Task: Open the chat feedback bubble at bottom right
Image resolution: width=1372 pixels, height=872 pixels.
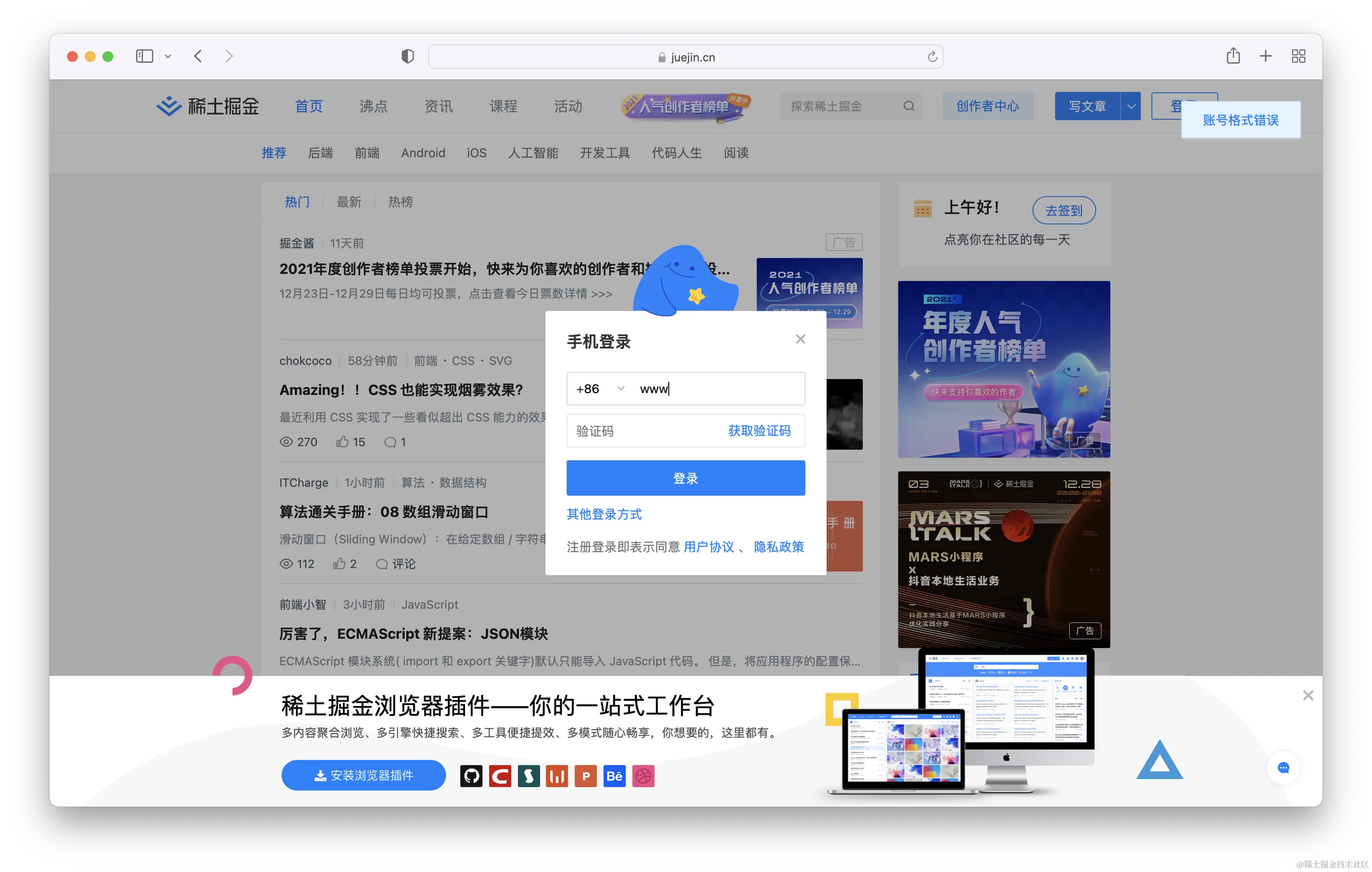Action: pyautogui.click(x=1284, y=768)
